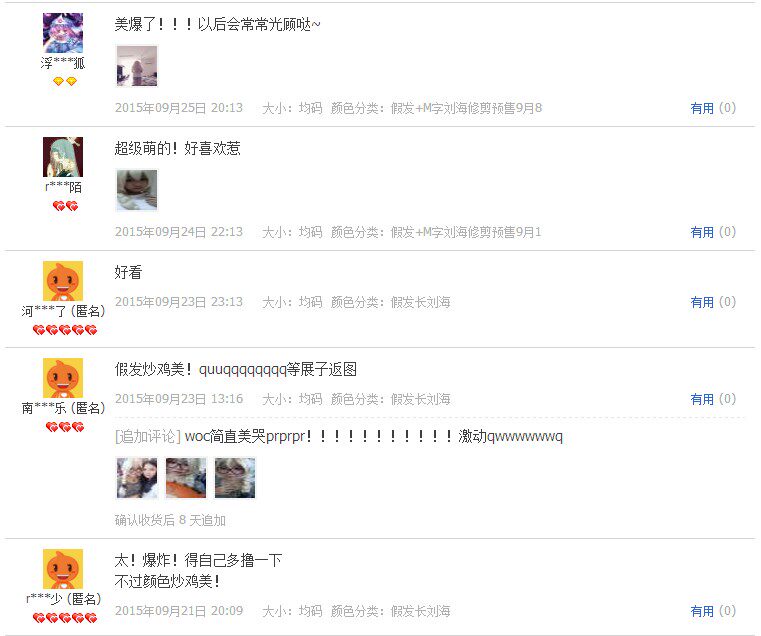Mark 09月24日 review as 有用

(702, 232)
